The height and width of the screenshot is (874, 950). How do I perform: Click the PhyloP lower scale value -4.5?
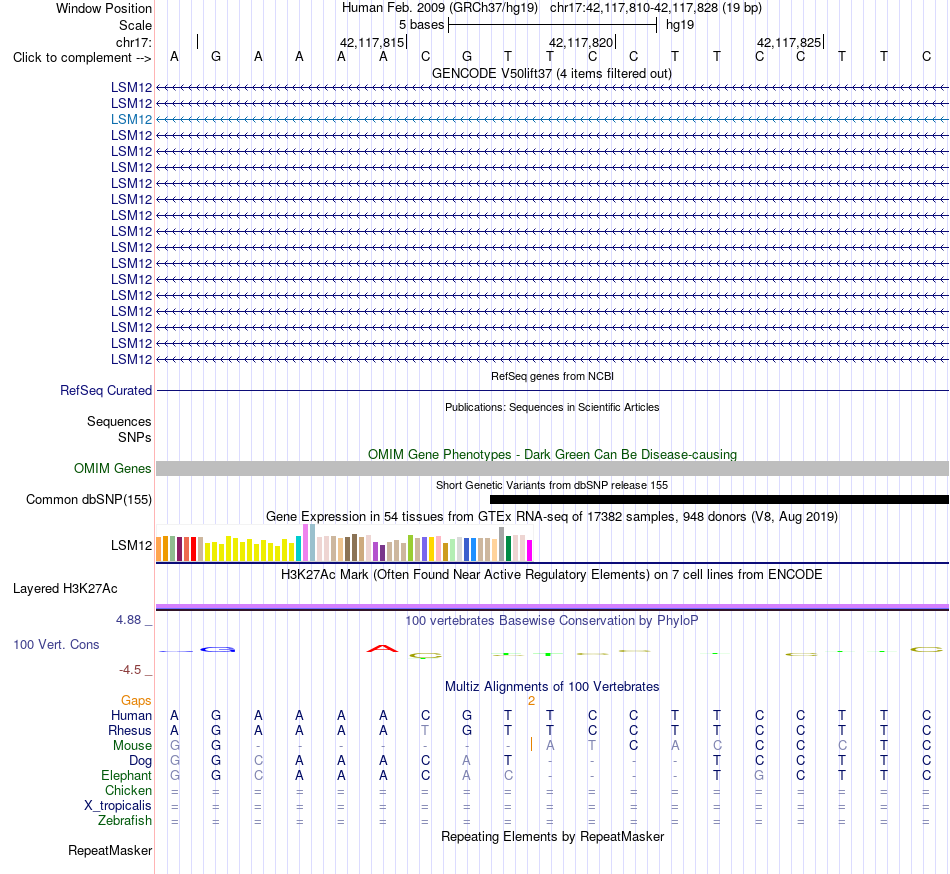coord(130,669)
